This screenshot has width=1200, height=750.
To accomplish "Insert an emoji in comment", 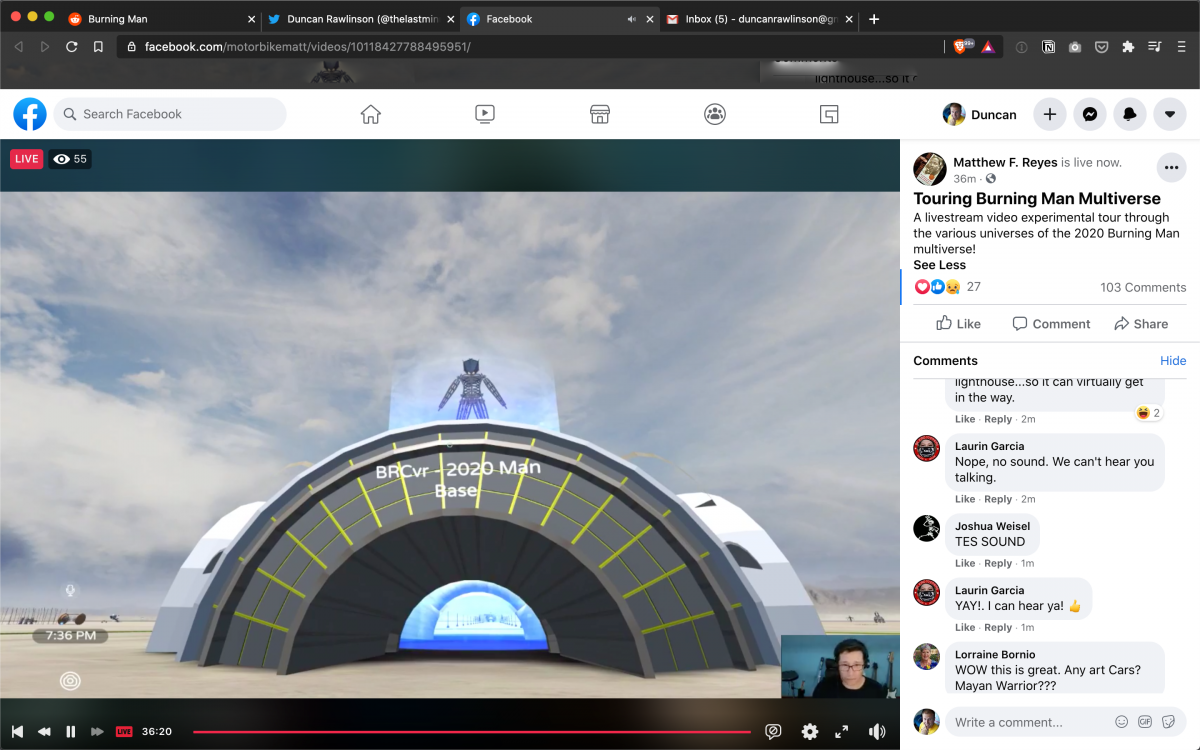I will (1122, 722).
